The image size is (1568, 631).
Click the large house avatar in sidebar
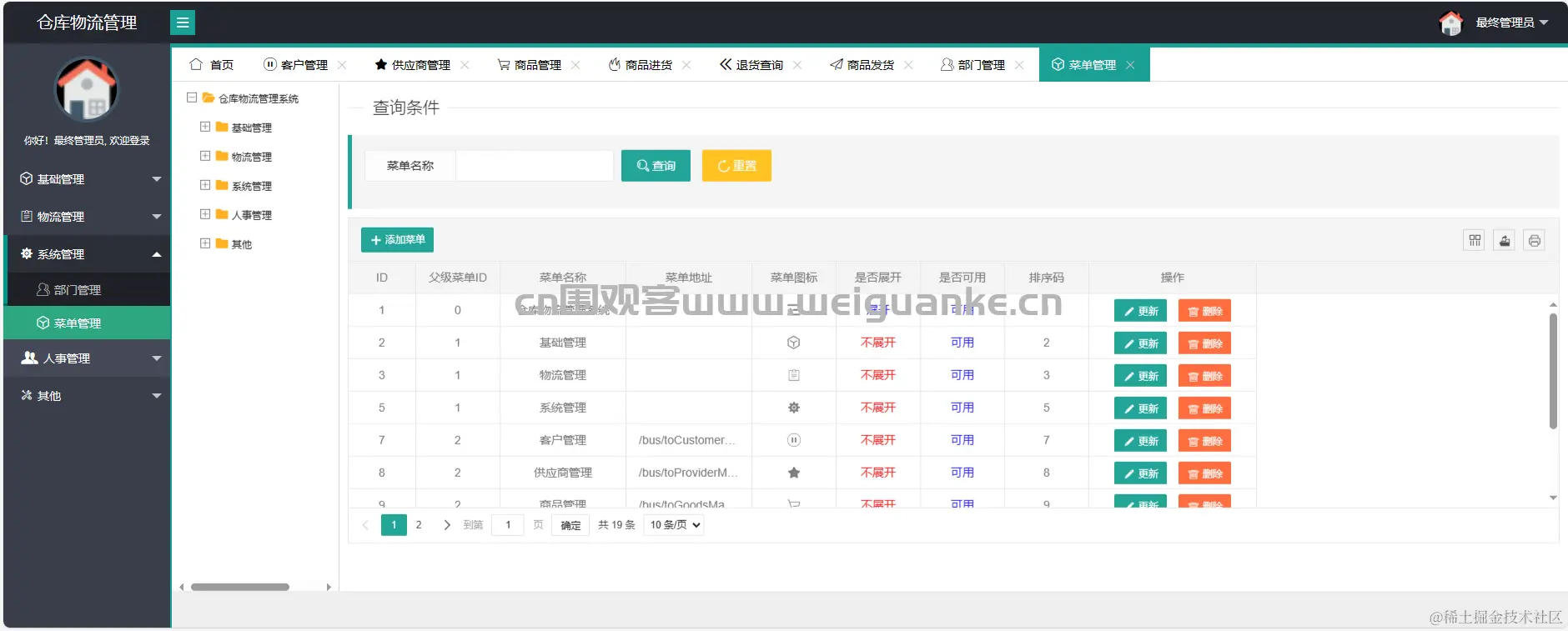point(87,88)
